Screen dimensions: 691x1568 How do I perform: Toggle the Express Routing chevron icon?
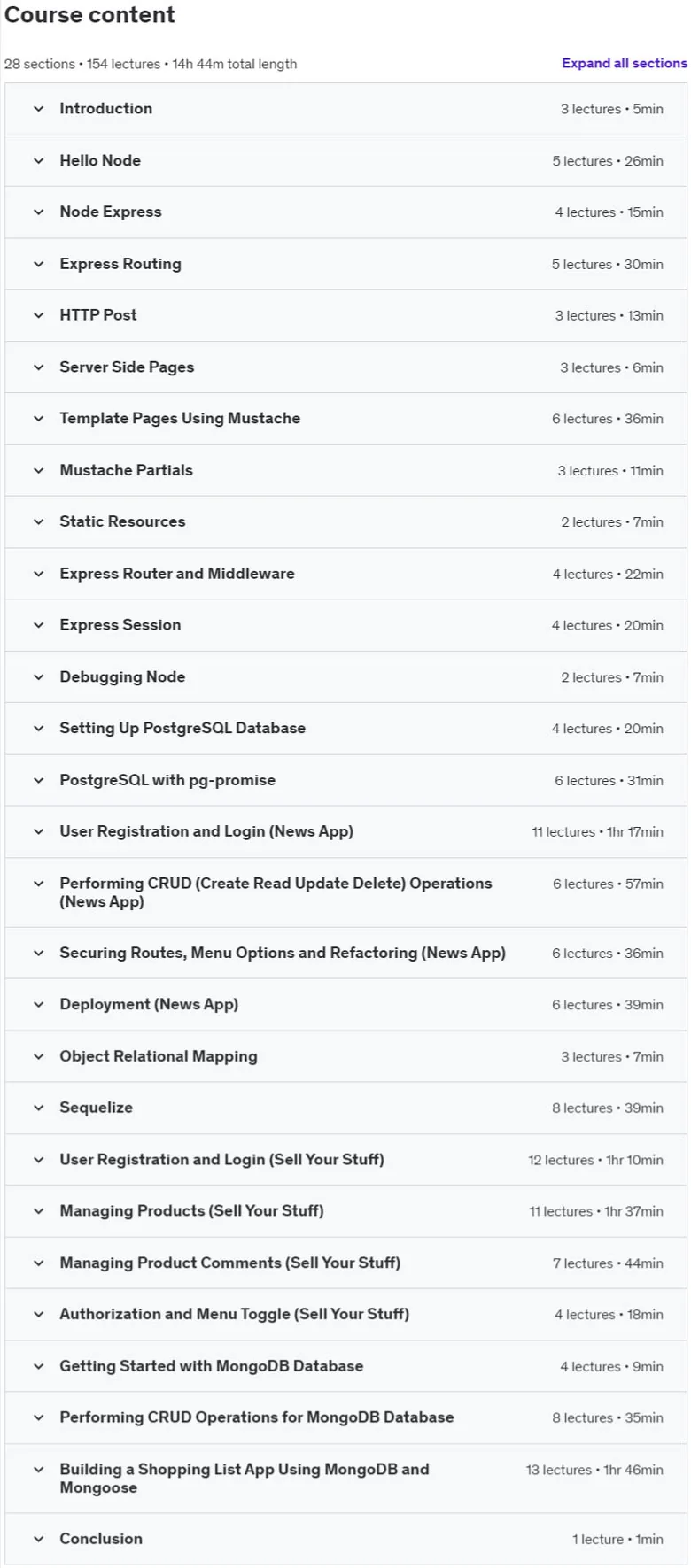pyautogui.click(x=38, y=264)
